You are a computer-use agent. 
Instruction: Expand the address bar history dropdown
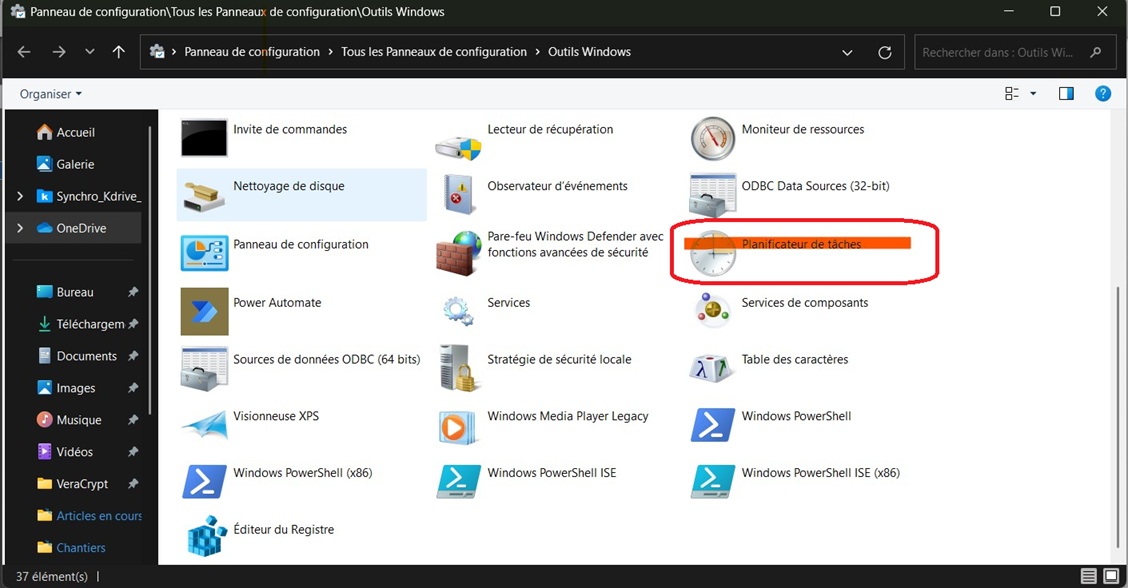click(847, 53)
